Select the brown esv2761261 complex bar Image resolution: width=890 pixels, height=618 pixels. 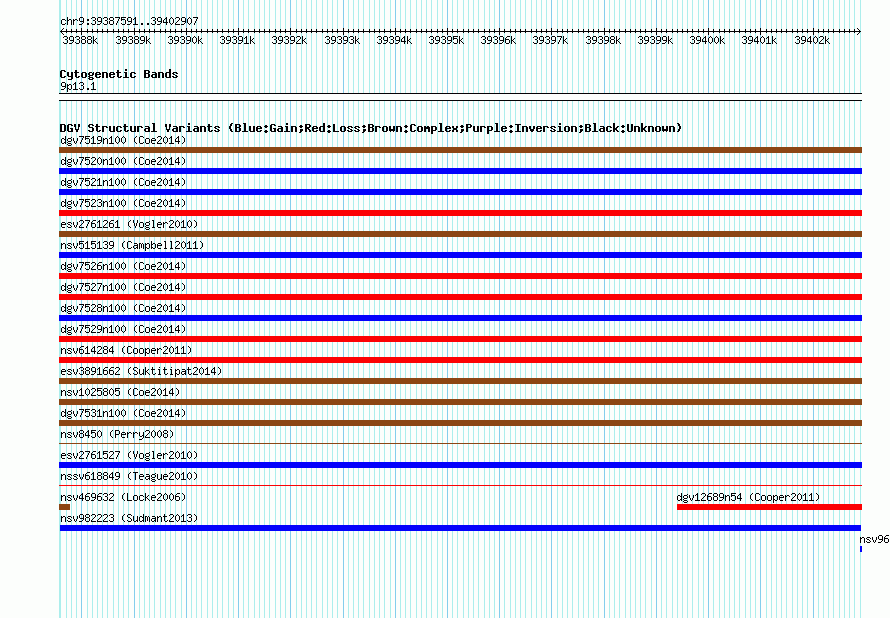click(460, 234)
